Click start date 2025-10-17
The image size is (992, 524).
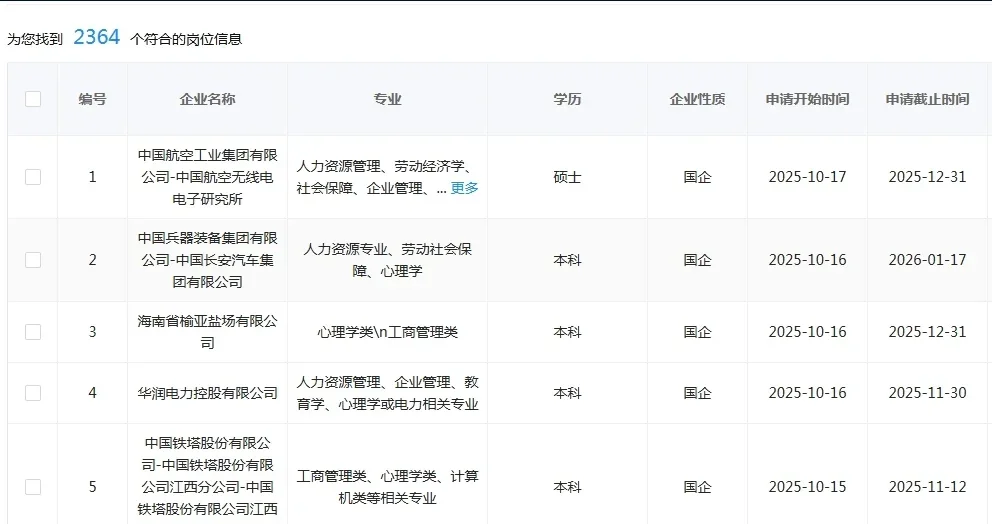(807, 177)
